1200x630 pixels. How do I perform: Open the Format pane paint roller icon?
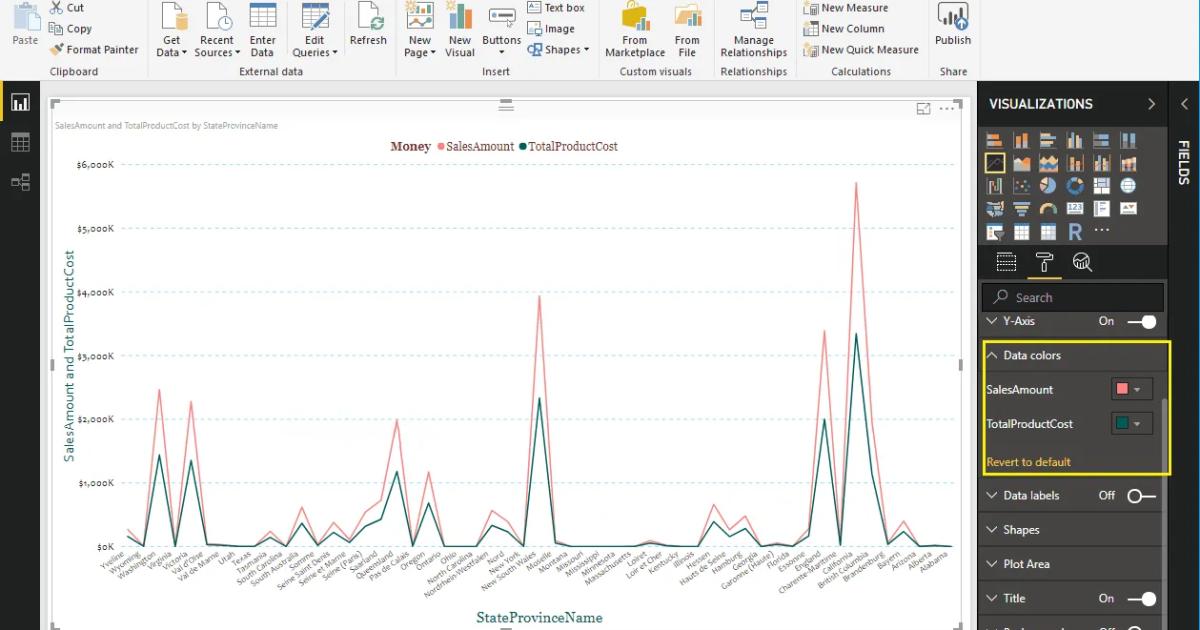tap(1045, 262)
